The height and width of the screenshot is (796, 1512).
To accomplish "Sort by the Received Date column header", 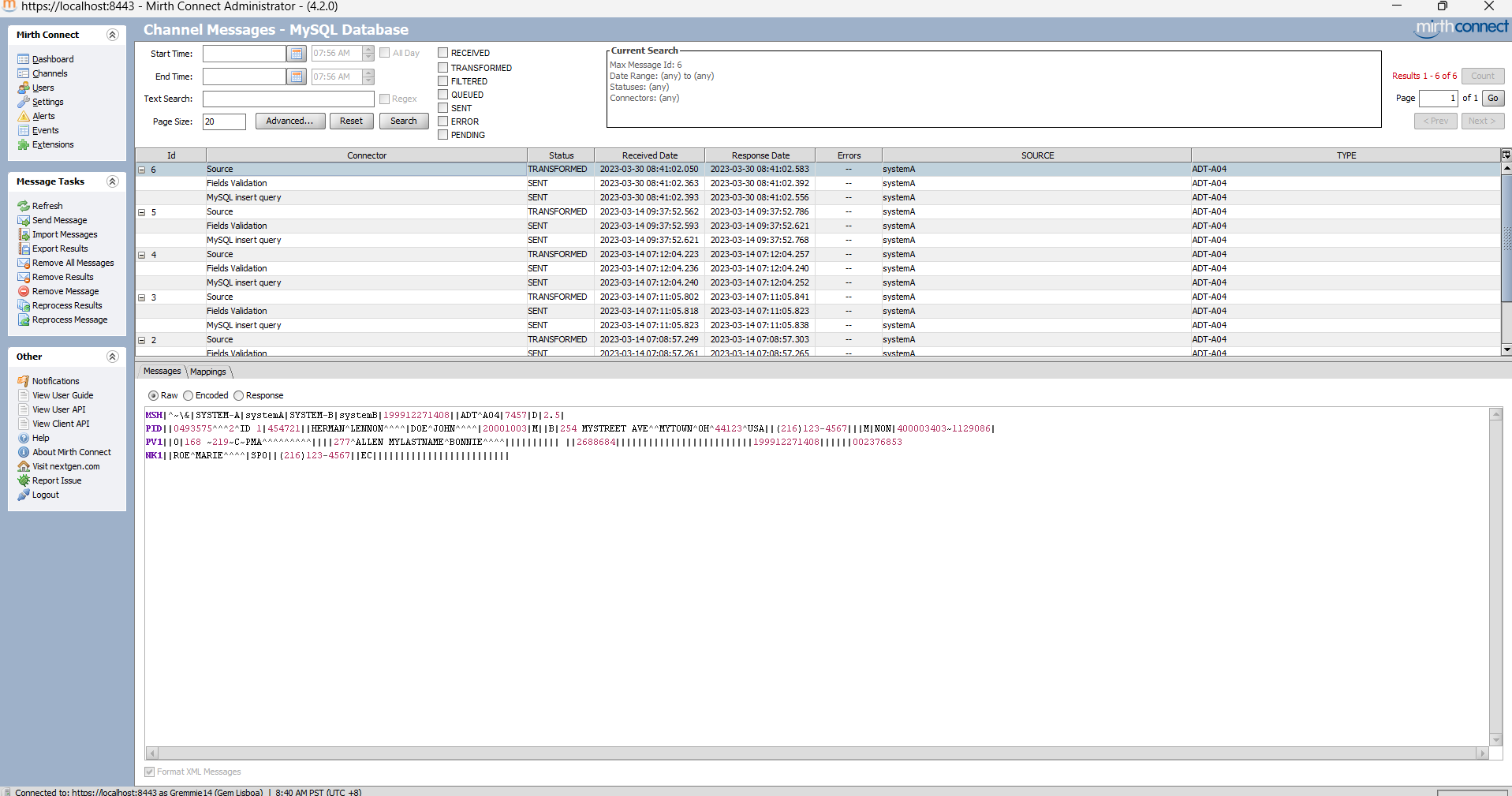I will click(x=649, y=155).
